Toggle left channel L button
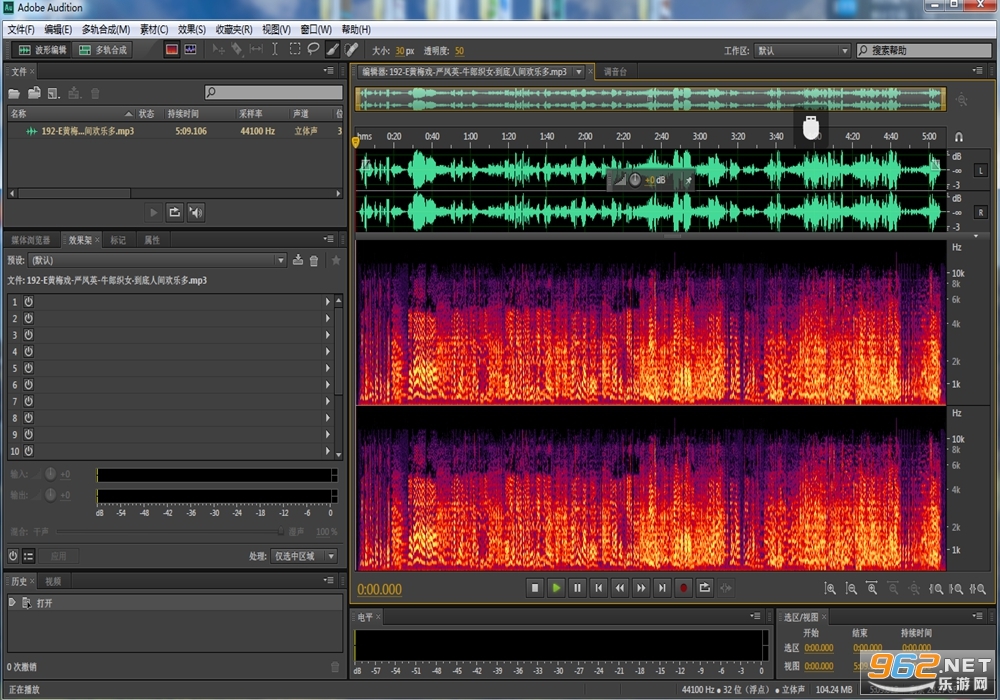Screen dimensions: 1000x700 (x=980, y=170)
